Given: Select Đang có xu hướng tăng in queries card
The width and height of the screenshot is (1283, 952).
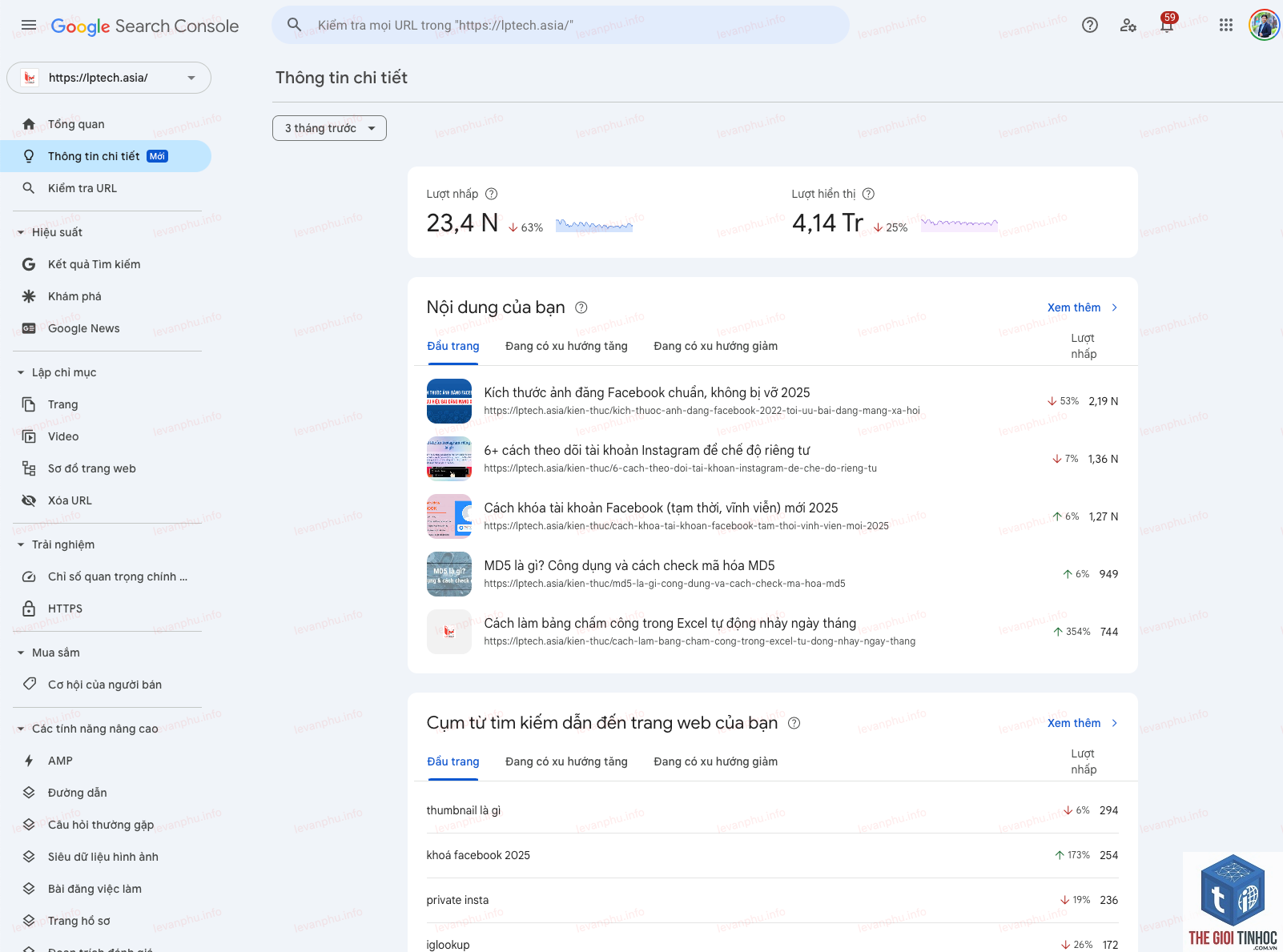Looking at the screenshot, I should coord(566,761).
